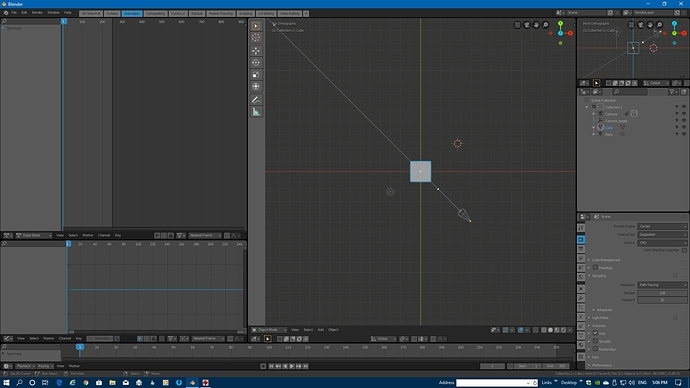Select the Transform tool
This screenshot has width=690, height=388.
pyautogui.click(x=256, y=87)
